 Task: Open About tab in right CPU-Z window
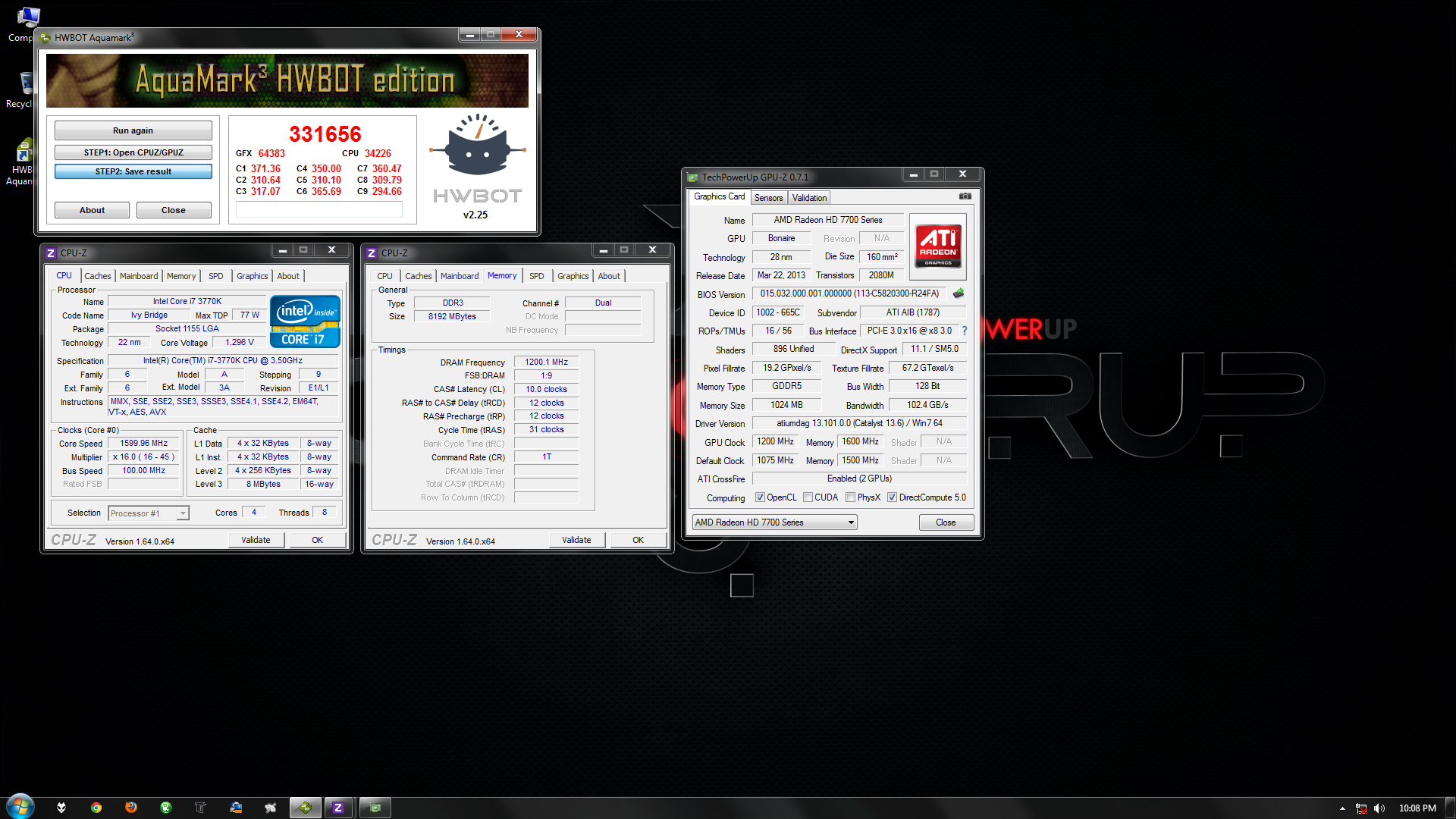[x=608, y=276]
